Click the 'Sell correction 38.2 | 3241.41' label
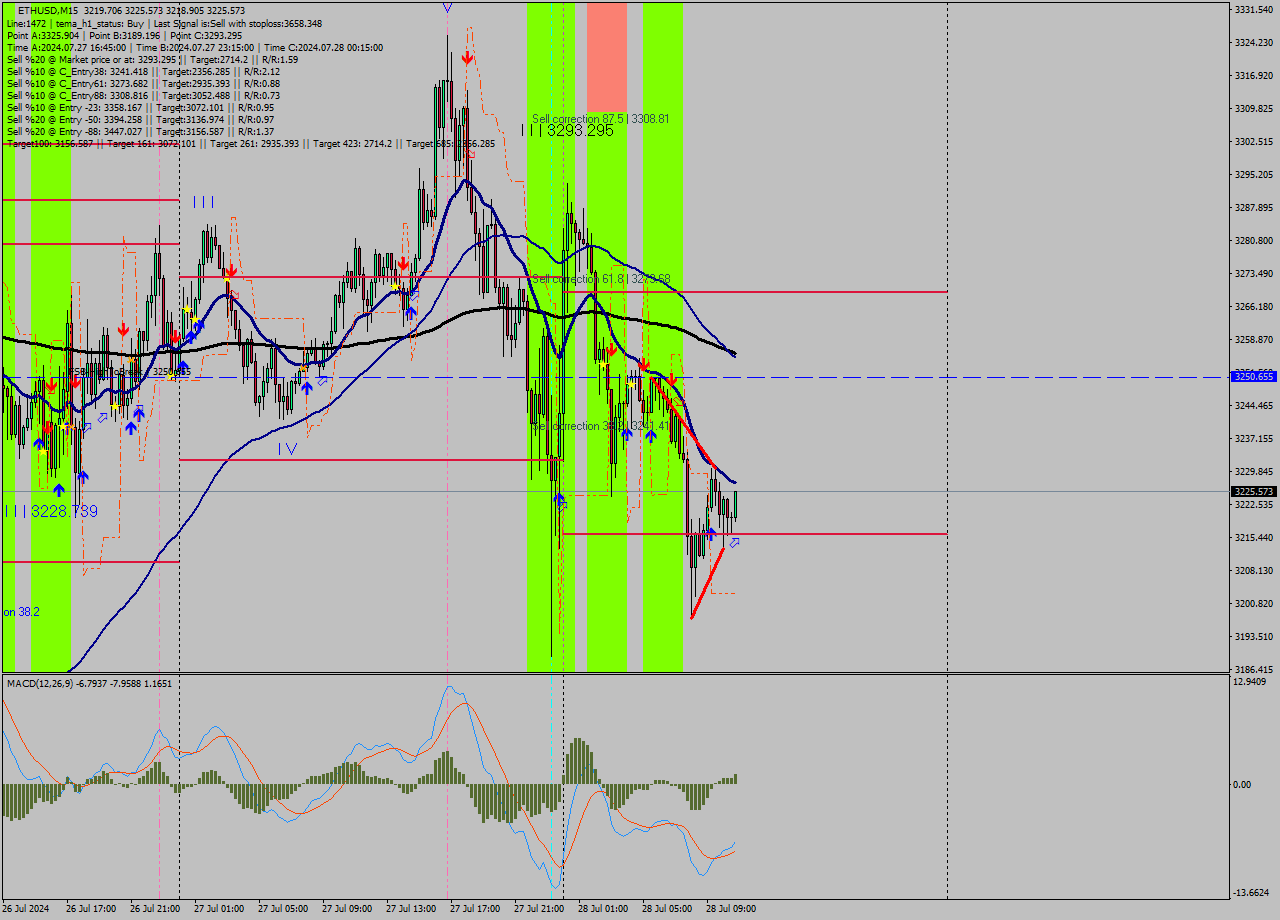The height and width of the screenshot is (920, 1280). (600, 426)
